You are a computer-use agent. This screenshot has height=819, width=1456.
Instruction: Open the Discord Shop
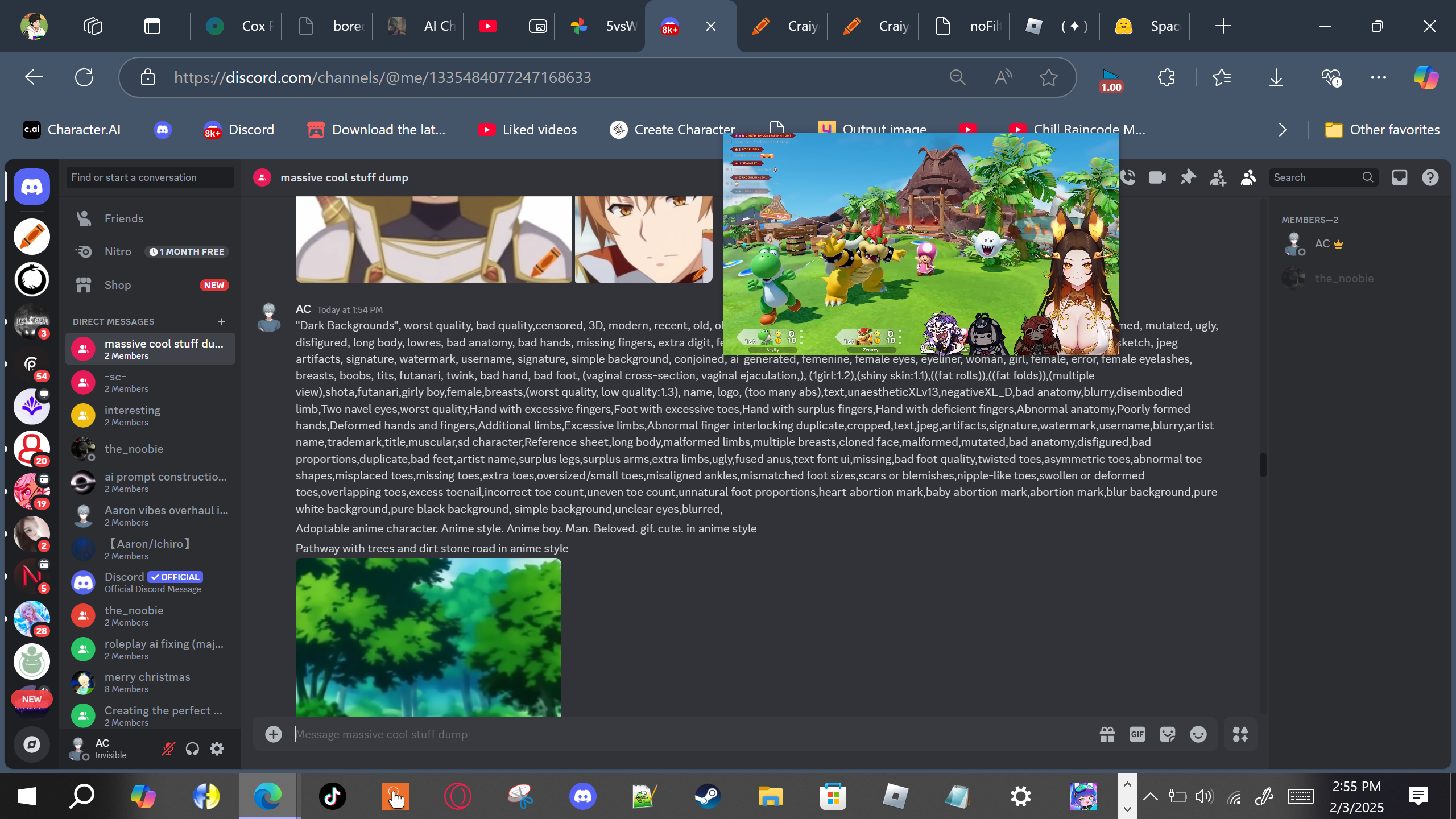point(150,285)
